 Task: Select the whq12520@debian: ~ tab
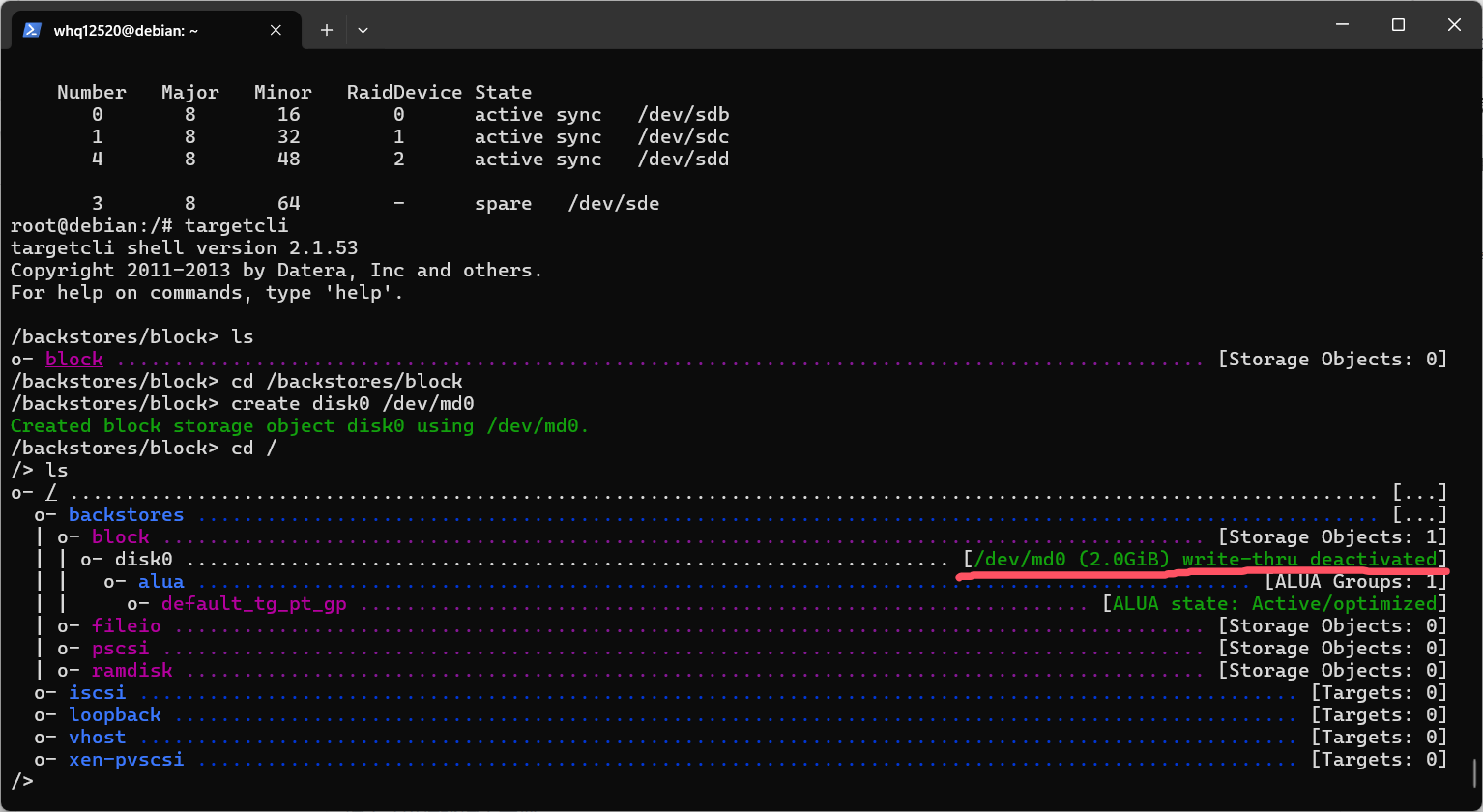pos(126,30)
